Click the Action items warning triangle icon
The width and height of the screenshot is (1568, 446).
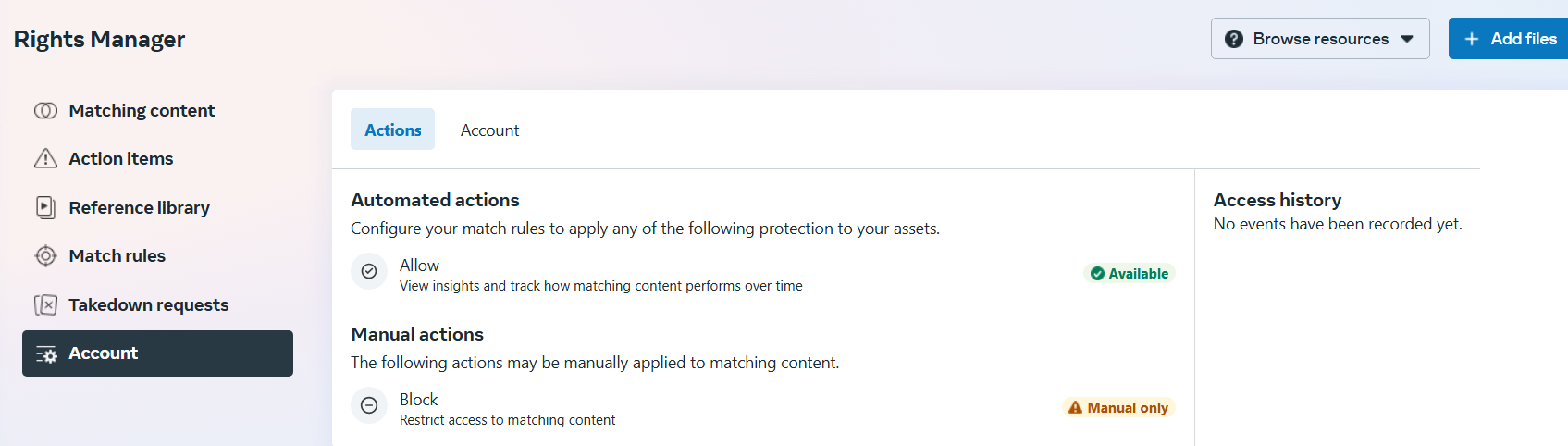pyautogui.click(x=45, y=159)
